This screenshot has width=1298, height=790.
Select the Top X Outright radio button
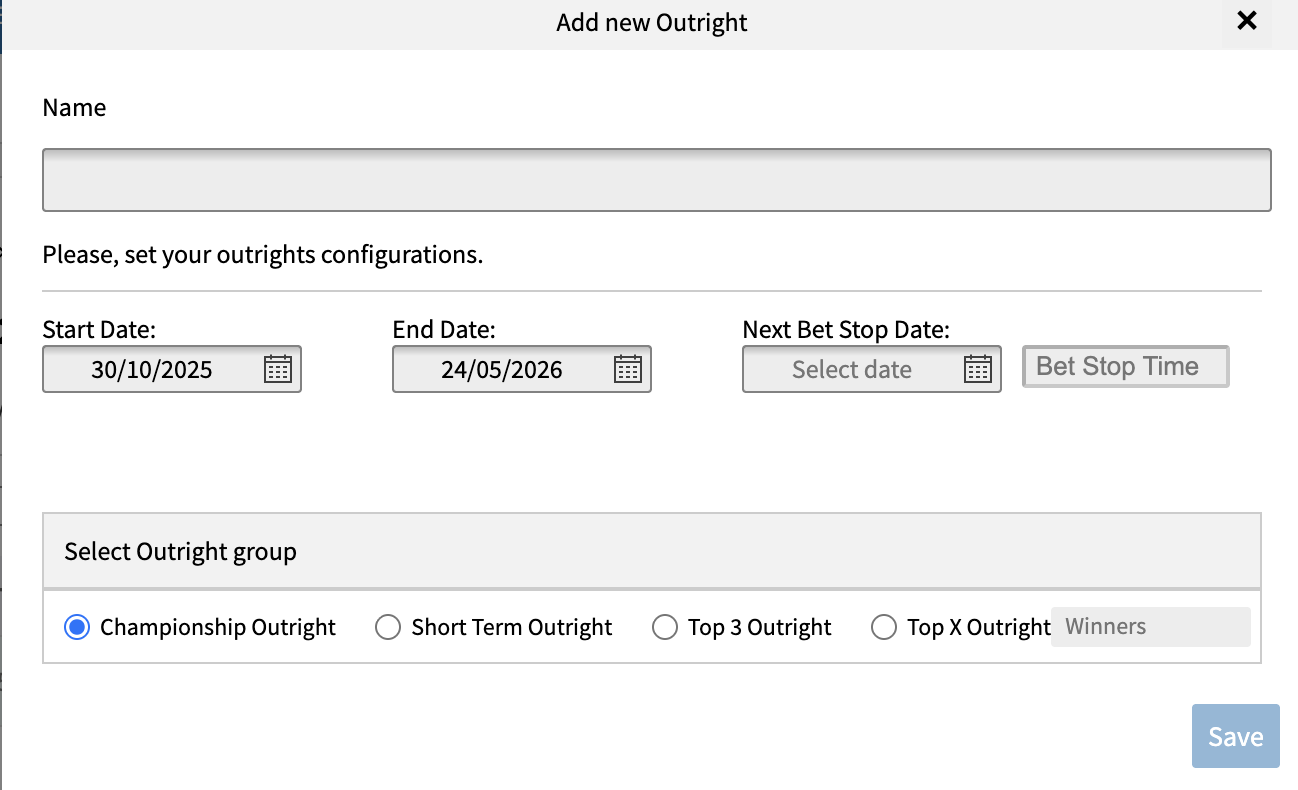click(x=883, y=627)
